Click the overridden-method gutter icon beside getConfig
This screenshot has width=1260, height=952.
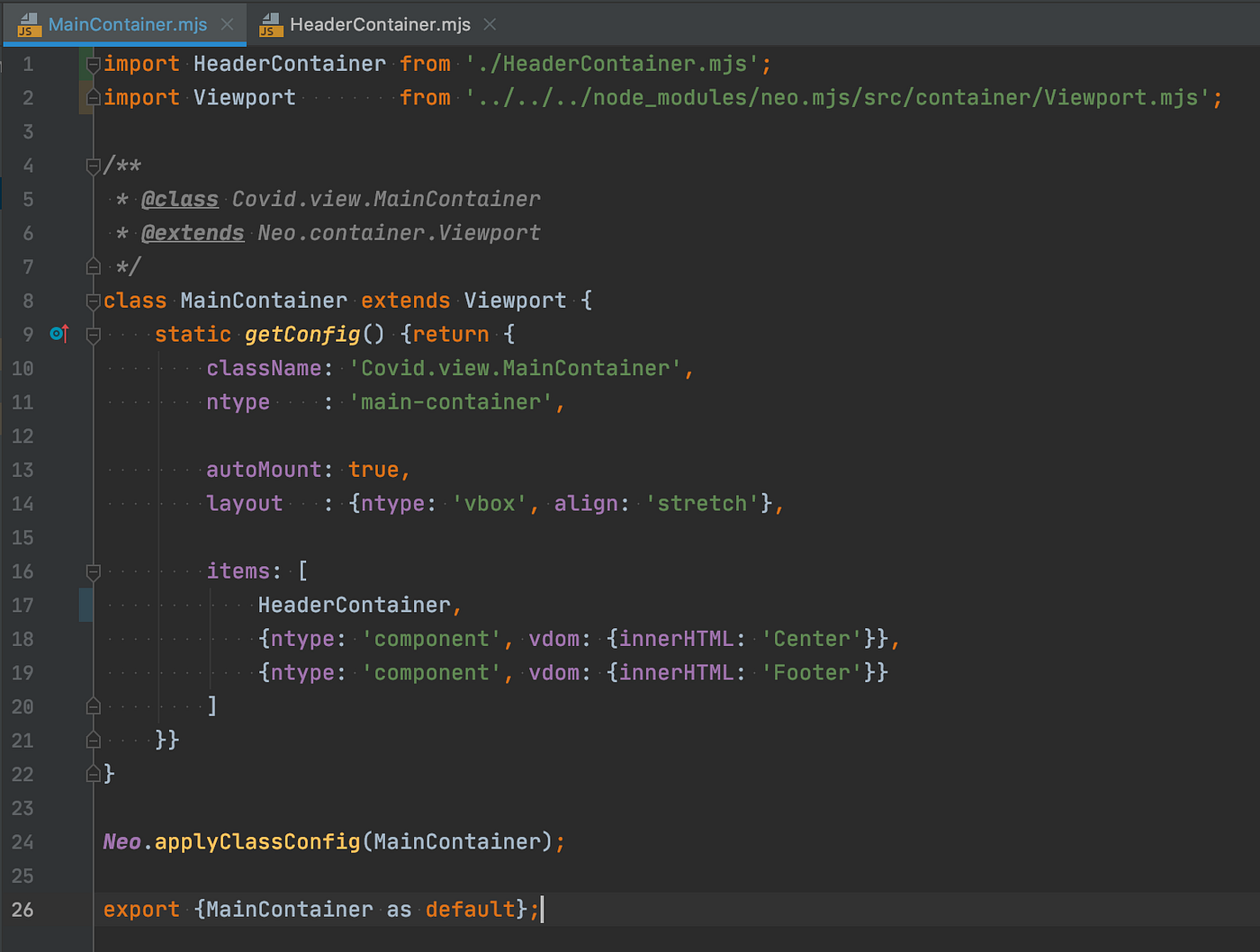point(58,333)
